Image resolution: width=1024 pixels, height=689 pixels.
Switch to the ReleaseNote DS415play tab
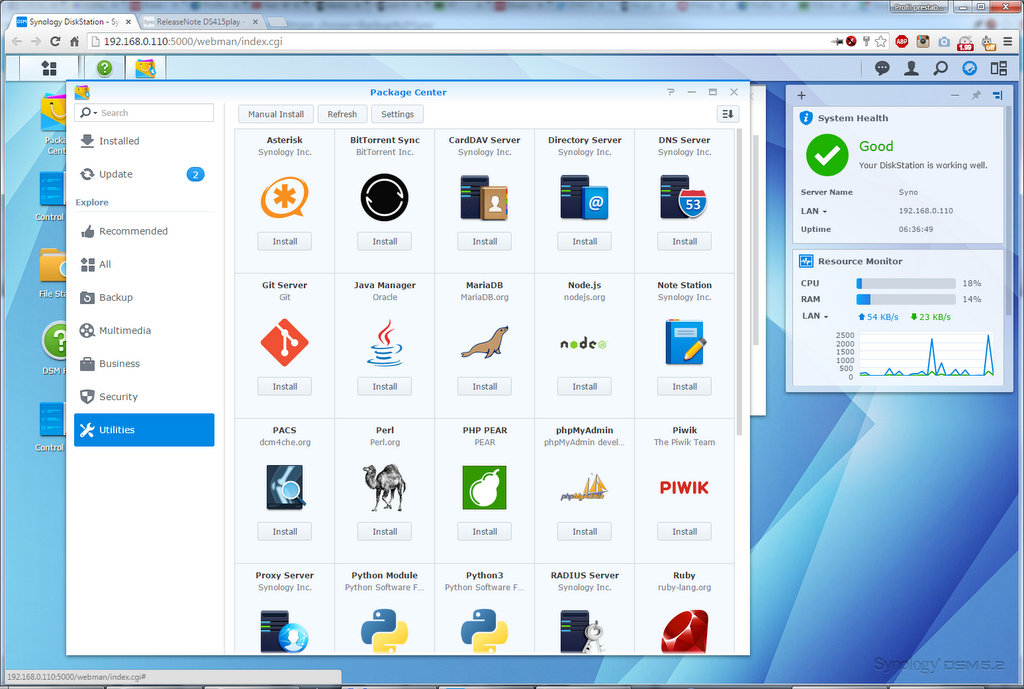pos(200,22)
